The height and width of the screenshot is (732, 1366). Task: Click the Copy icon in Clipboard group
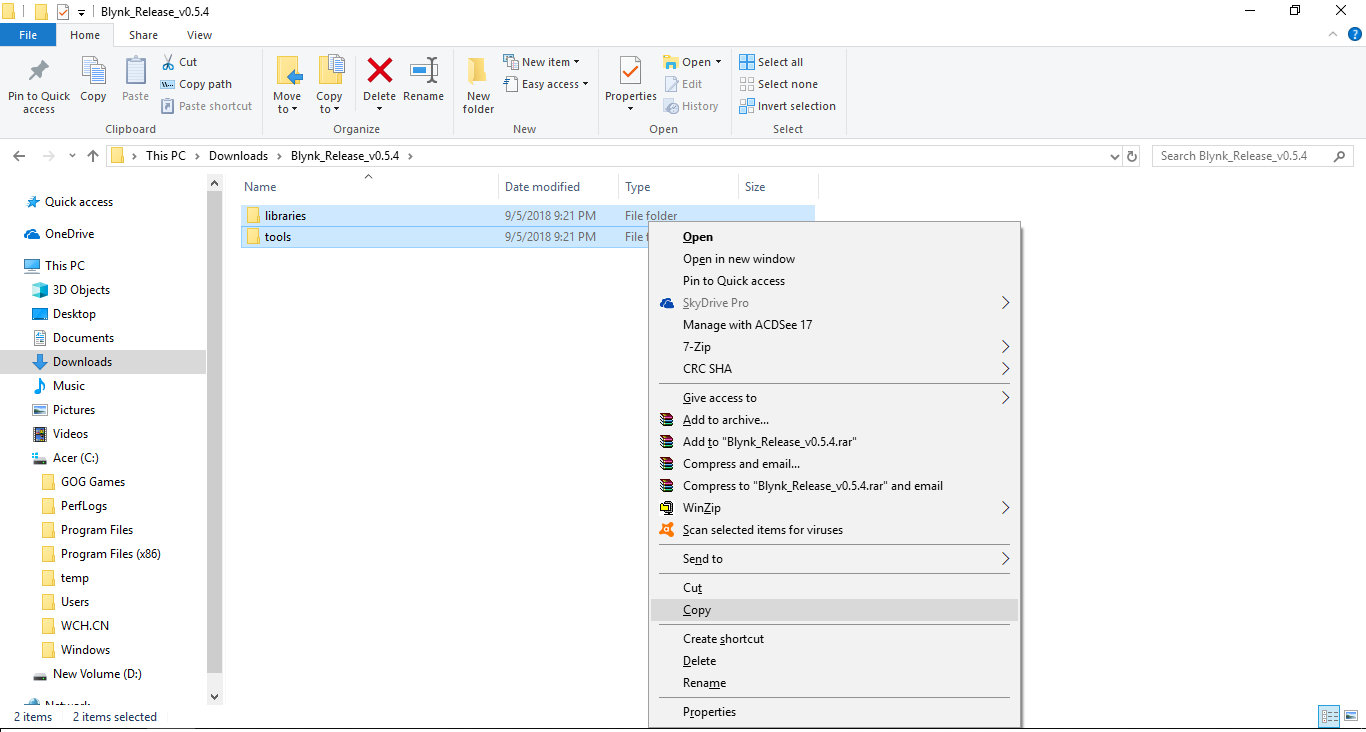pyautogui.click(x=93, y=80)
